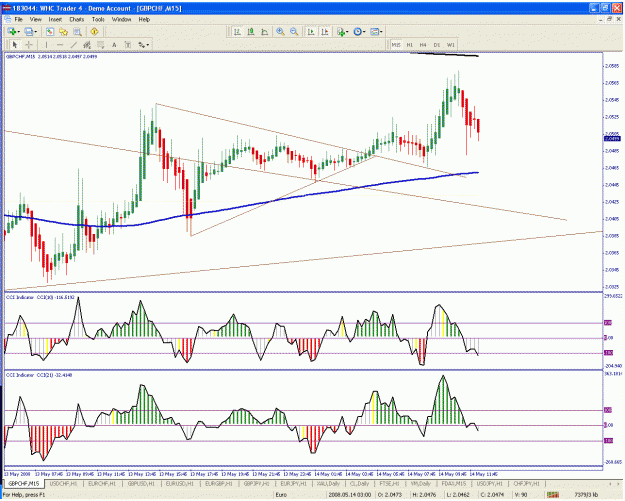Viewport: 625px width, 501px height.
Task: Open the Help menu
Action: click(x=144, y=19)
